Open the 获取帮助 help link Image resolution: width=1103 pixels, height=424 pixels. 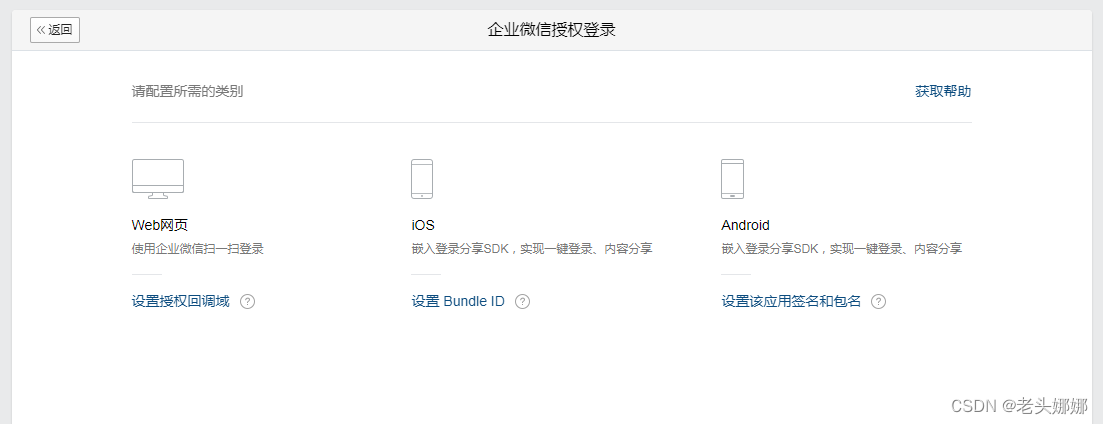(943, 91)
